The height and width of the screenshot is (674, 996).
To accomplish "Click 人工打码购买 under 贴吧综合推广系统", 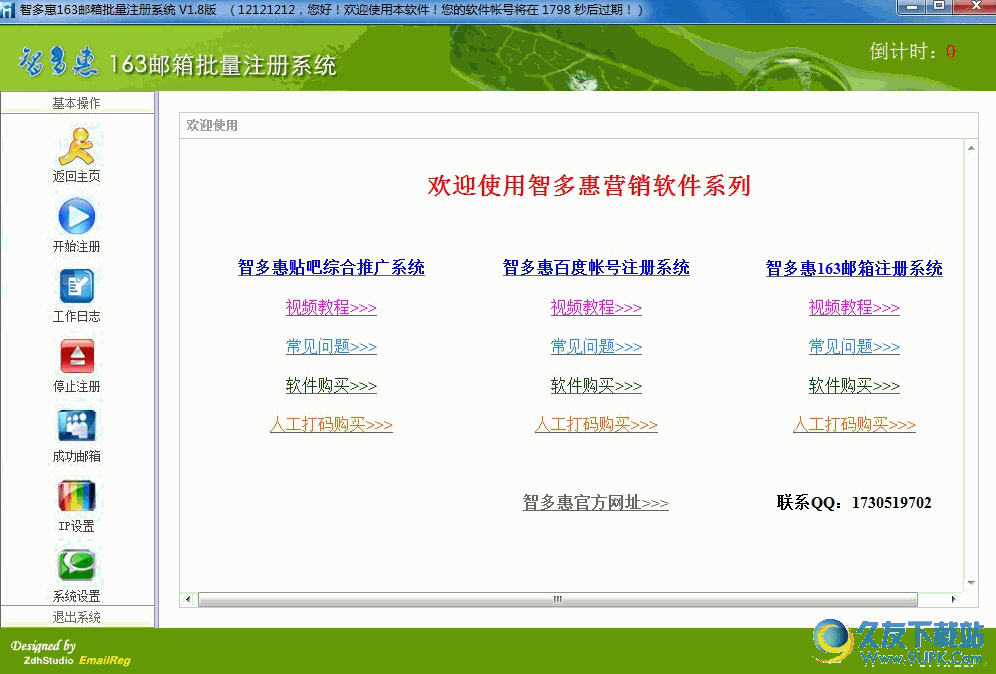I will (x=331, y=424).
